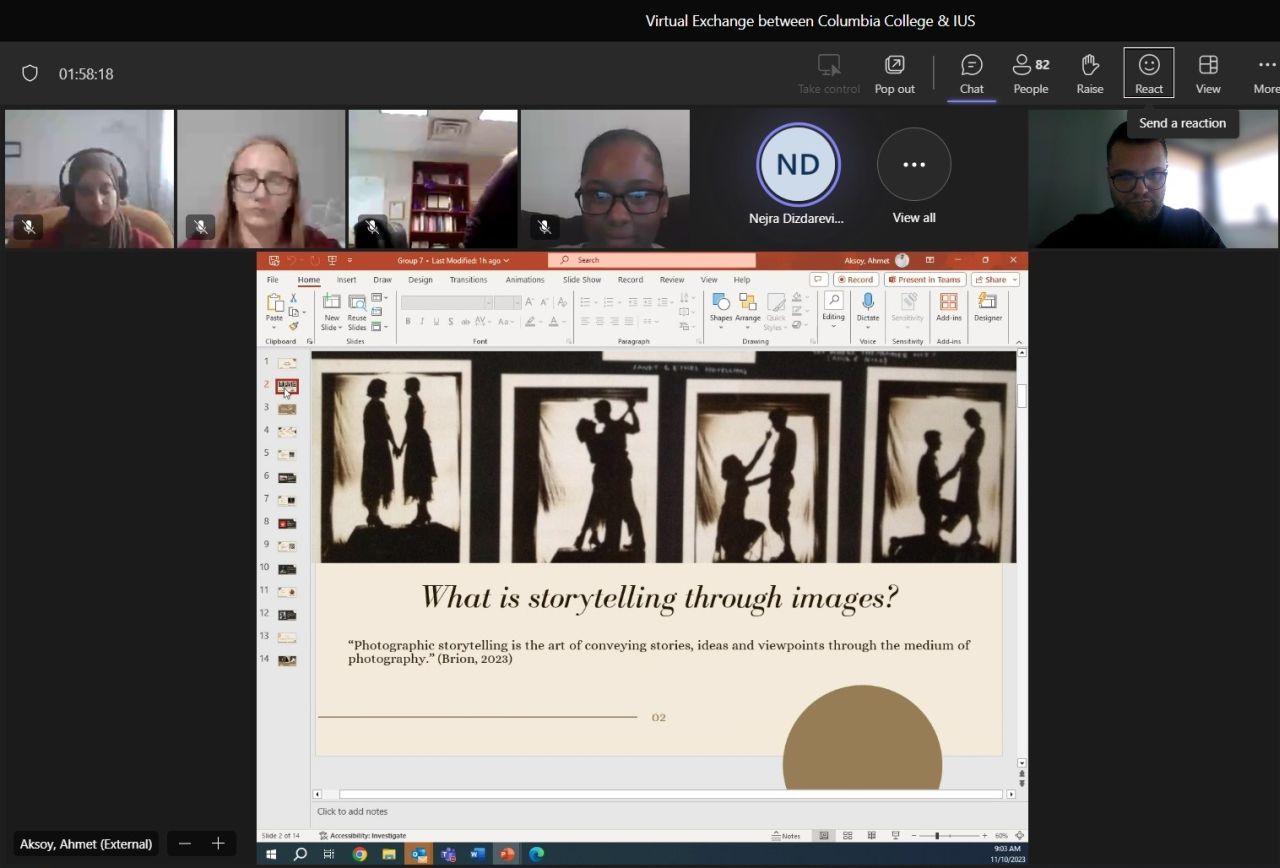Pop out the shared content window
The image size is (1280, 868).
coord(894,75)
